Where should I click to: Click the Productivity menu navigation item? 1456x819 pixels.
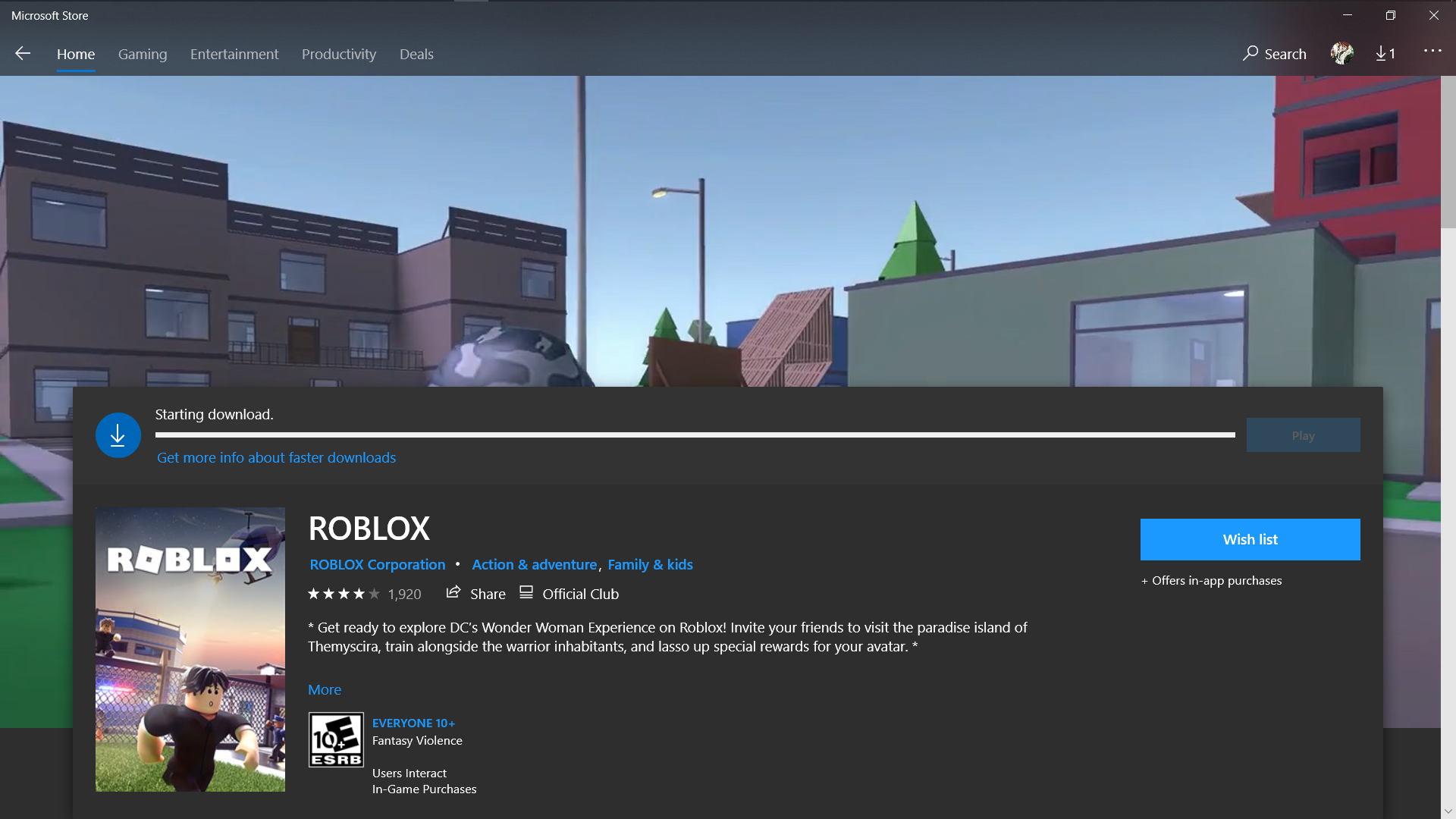point(339,54)
